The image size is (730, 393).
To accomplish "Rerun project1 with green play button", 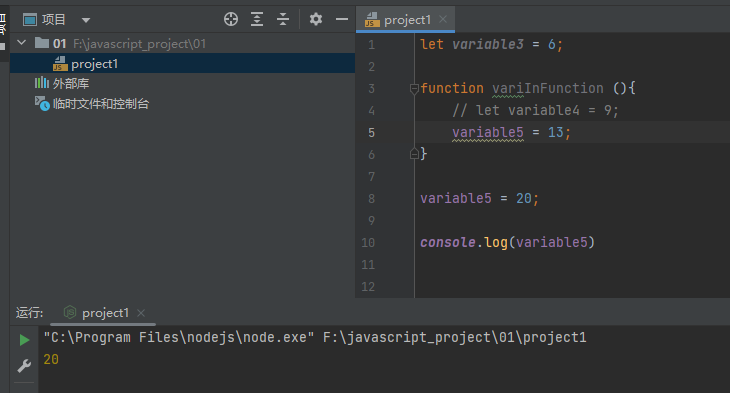I will (24, 340).
